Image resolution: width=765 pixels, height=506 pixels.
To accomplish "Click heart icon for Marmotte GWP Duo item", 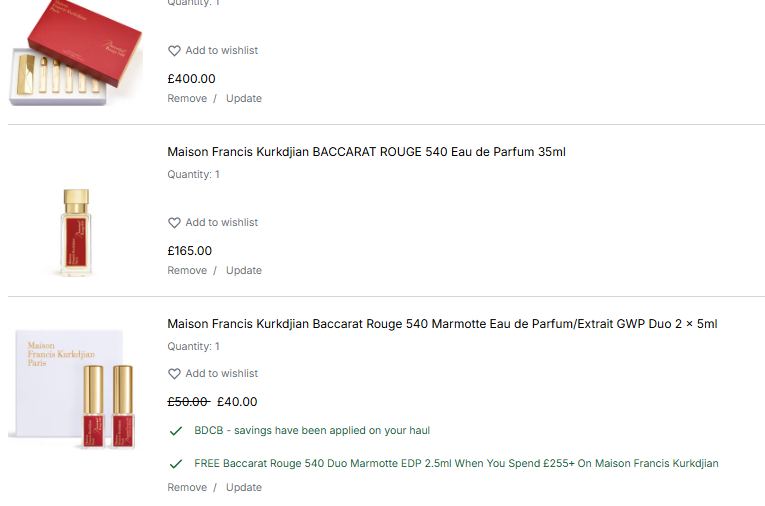I will click(174, 374).
